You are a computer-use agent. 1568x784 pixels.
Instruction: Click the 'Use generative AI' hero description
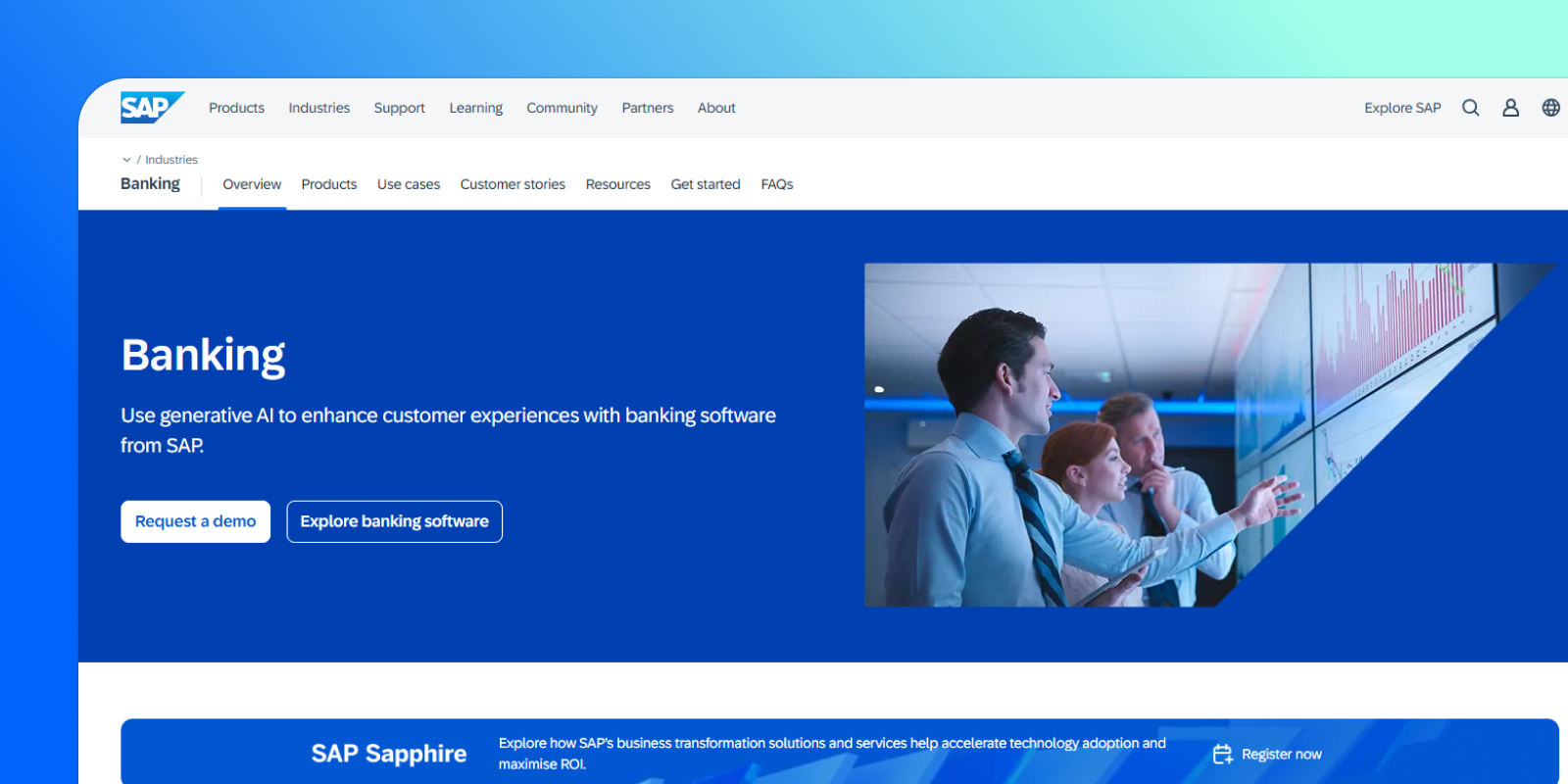click(448, 430)
